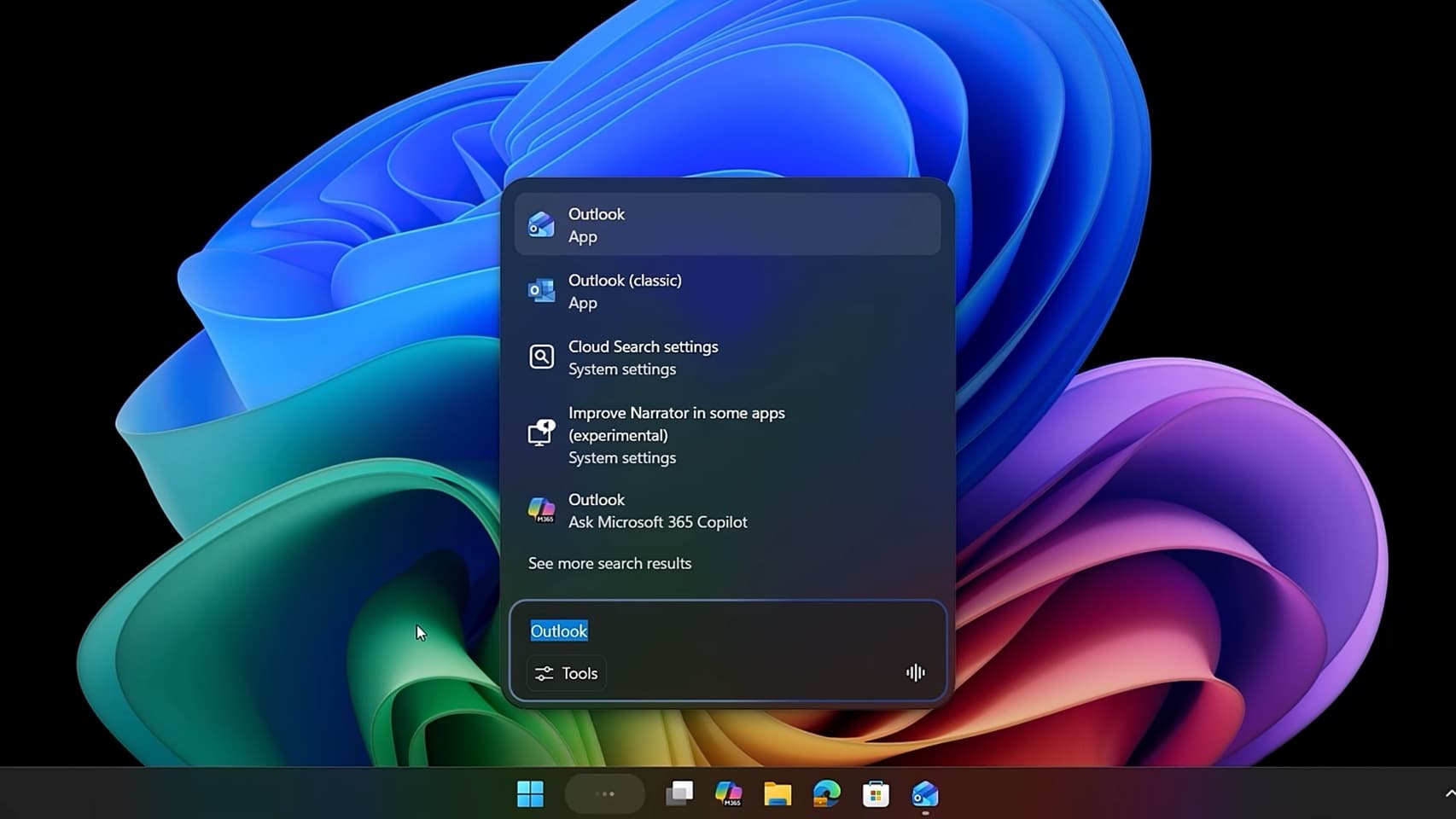Switch windows using Task View
This screenshot has width=1456, height=819.
(x=678, y=793)
